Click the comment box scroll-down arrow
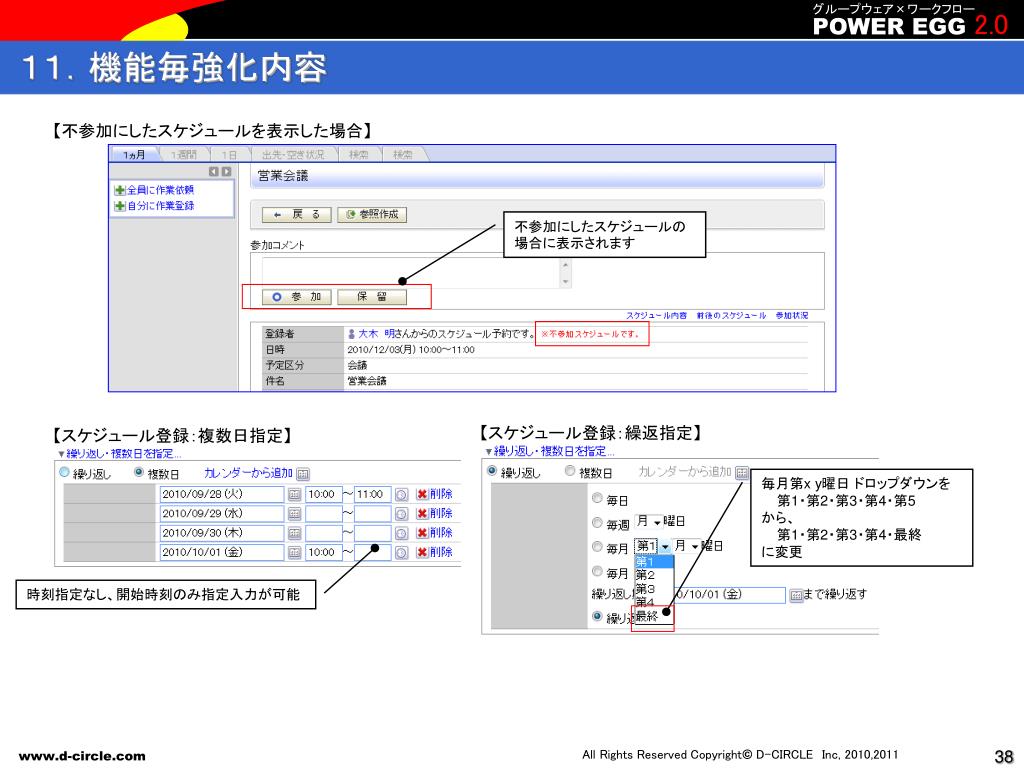The height and width of the screenshot is (768, 1024). point(566,282)
